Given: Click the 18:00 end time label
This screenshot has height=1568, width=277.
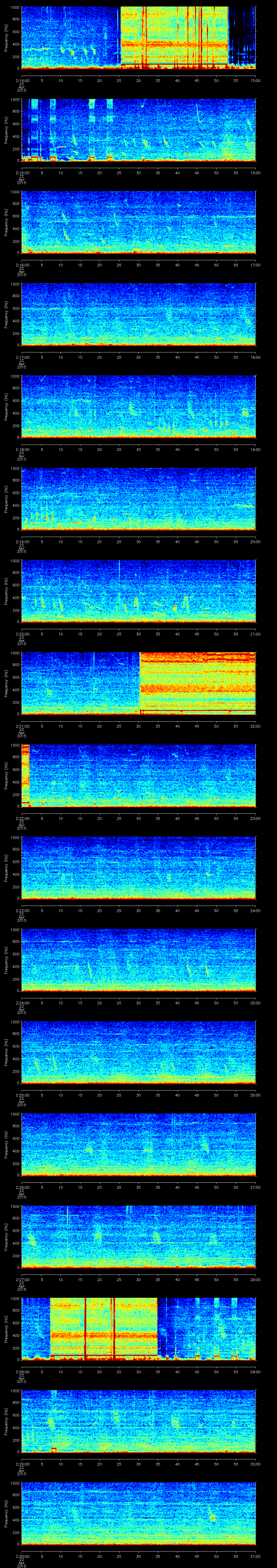Looking at the screenshot, I should [255, 357].
